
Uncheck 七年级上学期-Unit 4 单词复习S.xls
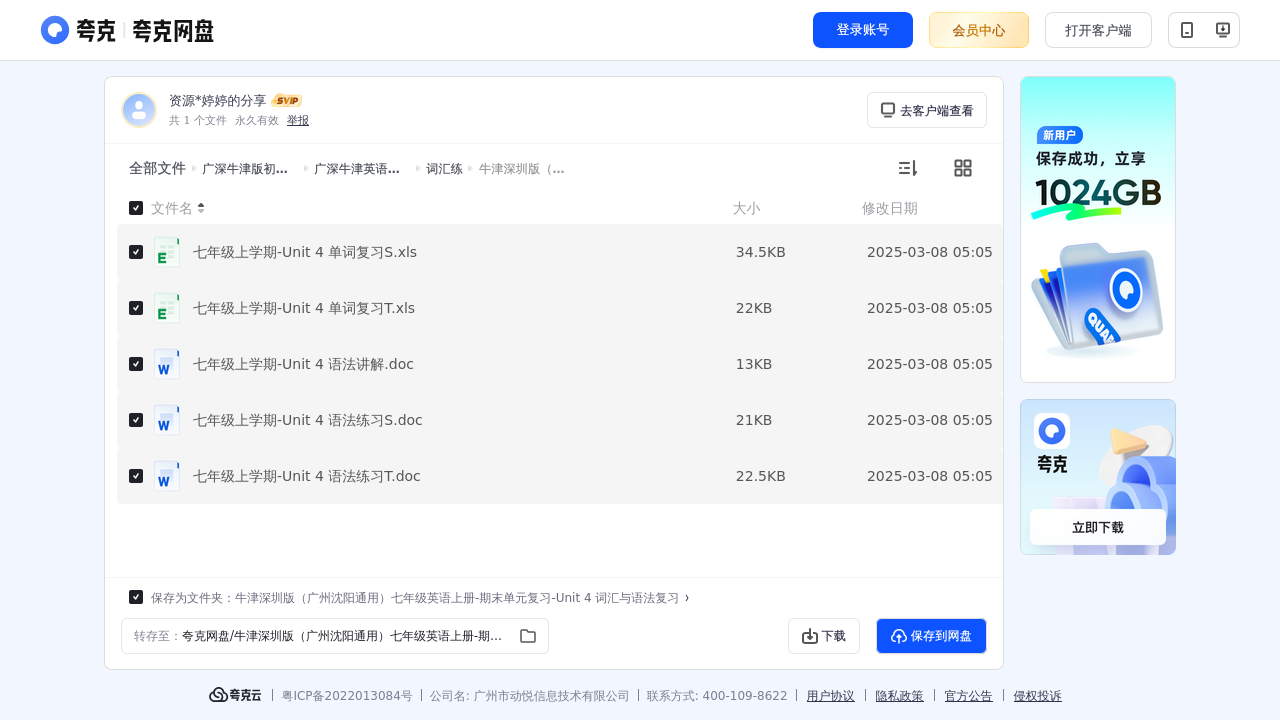[x=136, y=252]
